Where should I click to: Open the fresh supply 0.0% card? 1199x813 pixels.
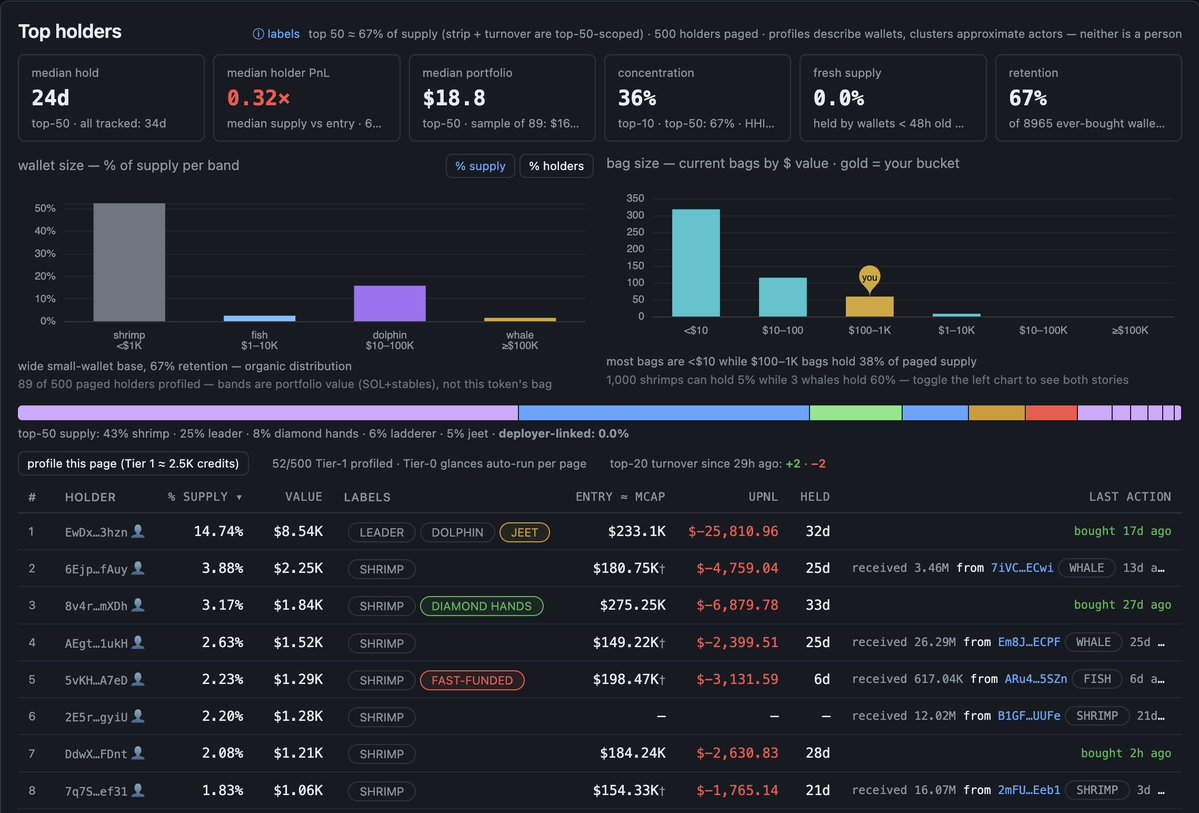892,98
